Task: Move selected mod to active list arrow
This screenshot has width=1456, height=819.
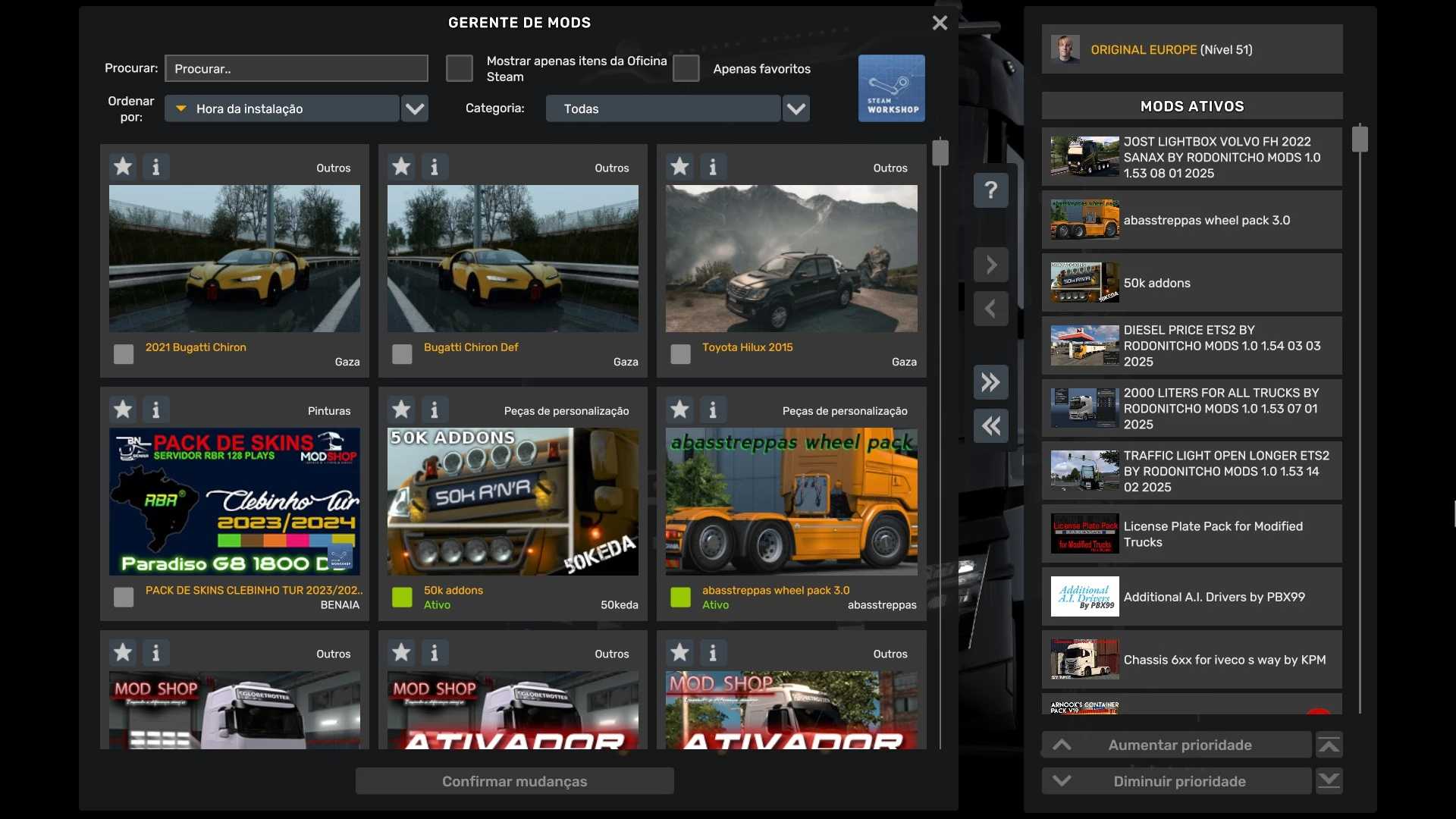Action: tap(990, 265)
